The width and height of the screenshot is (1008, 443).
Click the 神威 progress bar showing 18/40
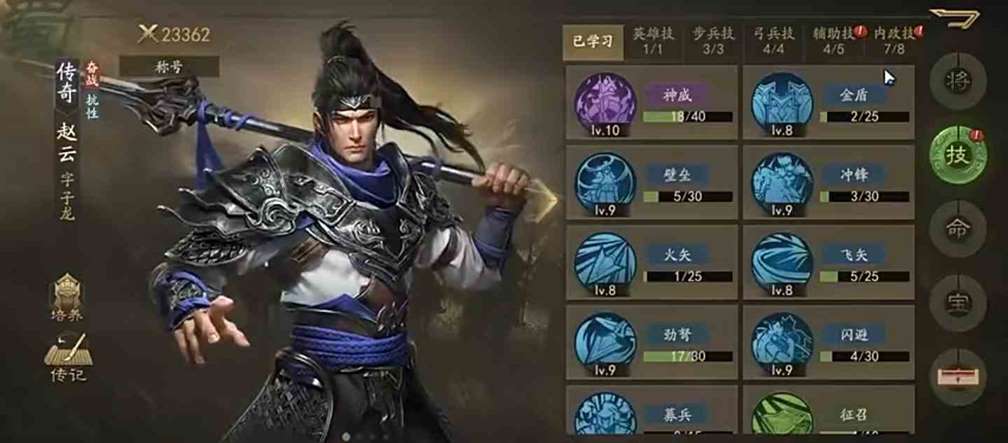click(687, 117)
